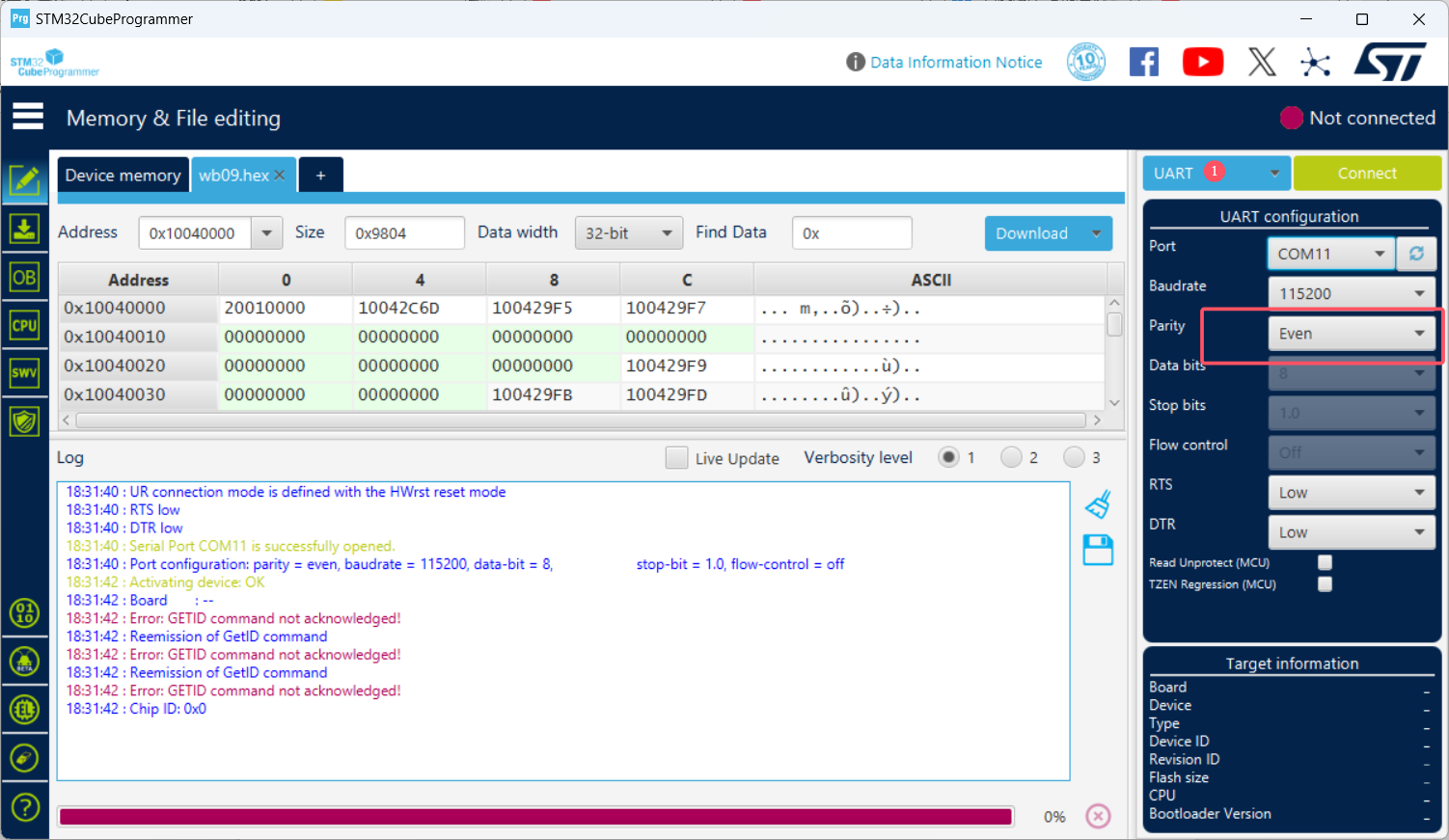1449x840 pixels.
Task: Click the Chip ID: 0x0 log line
Action: coord(136,709)
